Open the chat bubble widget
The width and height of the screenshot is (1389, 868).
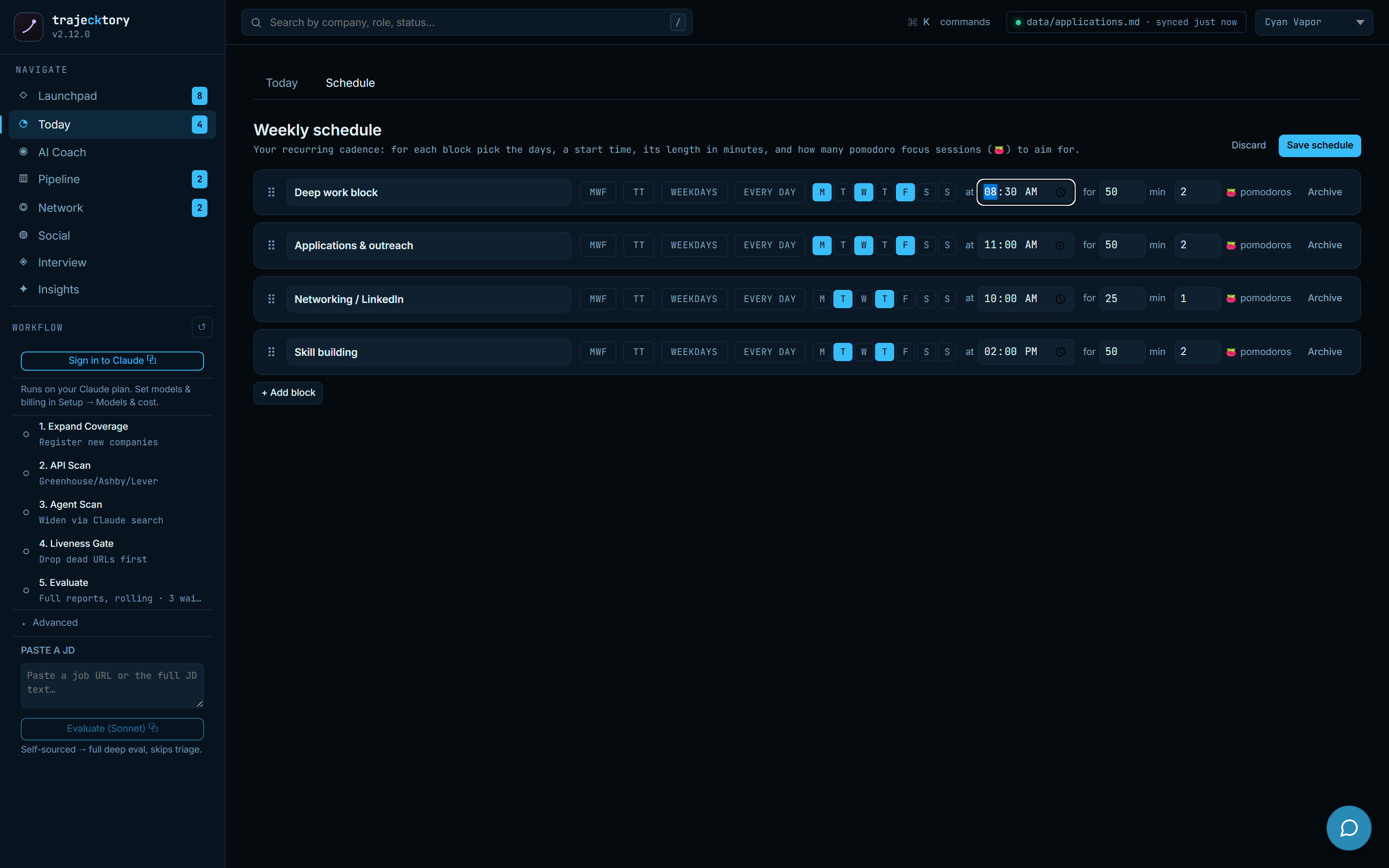(x=1348, y=828)
